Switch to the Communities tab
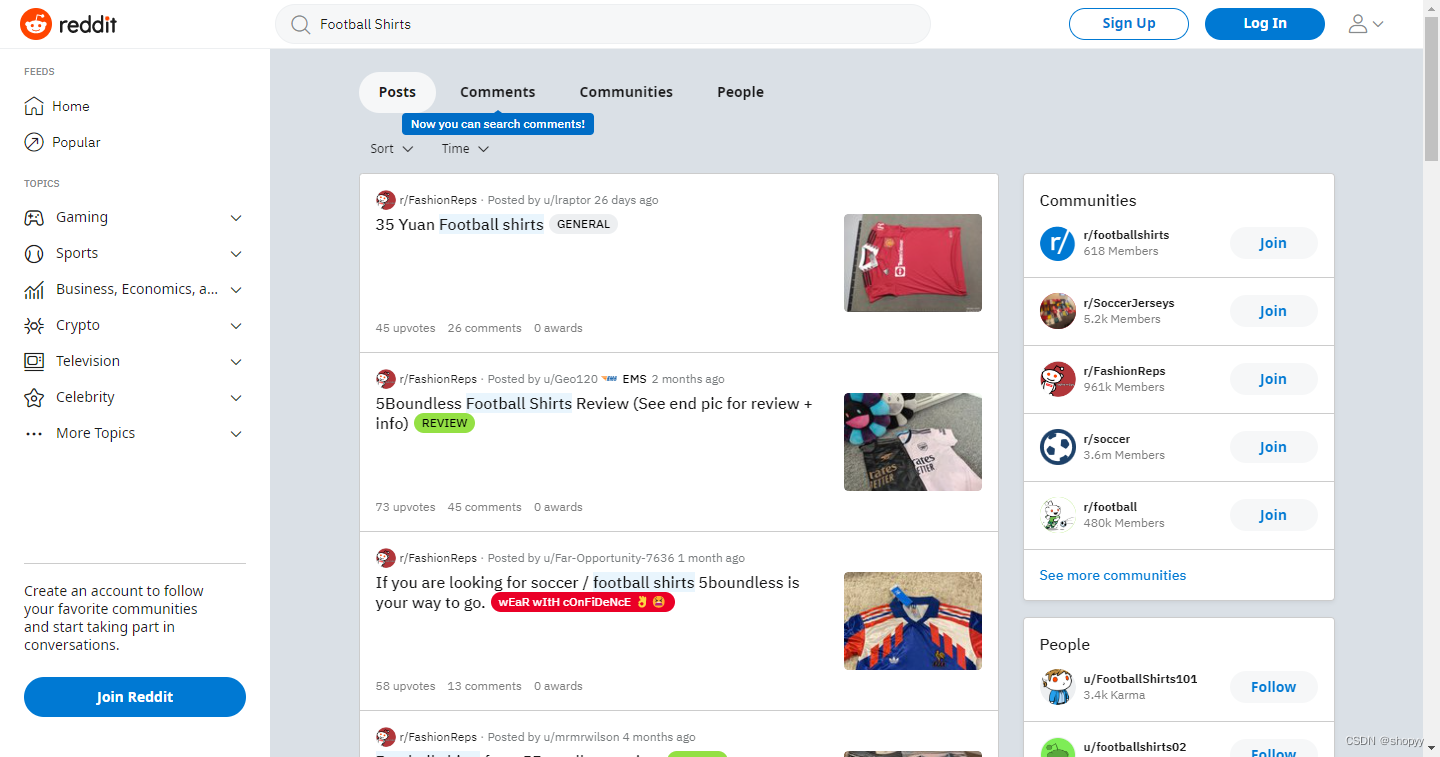The height and width of the screenshot is (757, 1440). coord(626,92)
